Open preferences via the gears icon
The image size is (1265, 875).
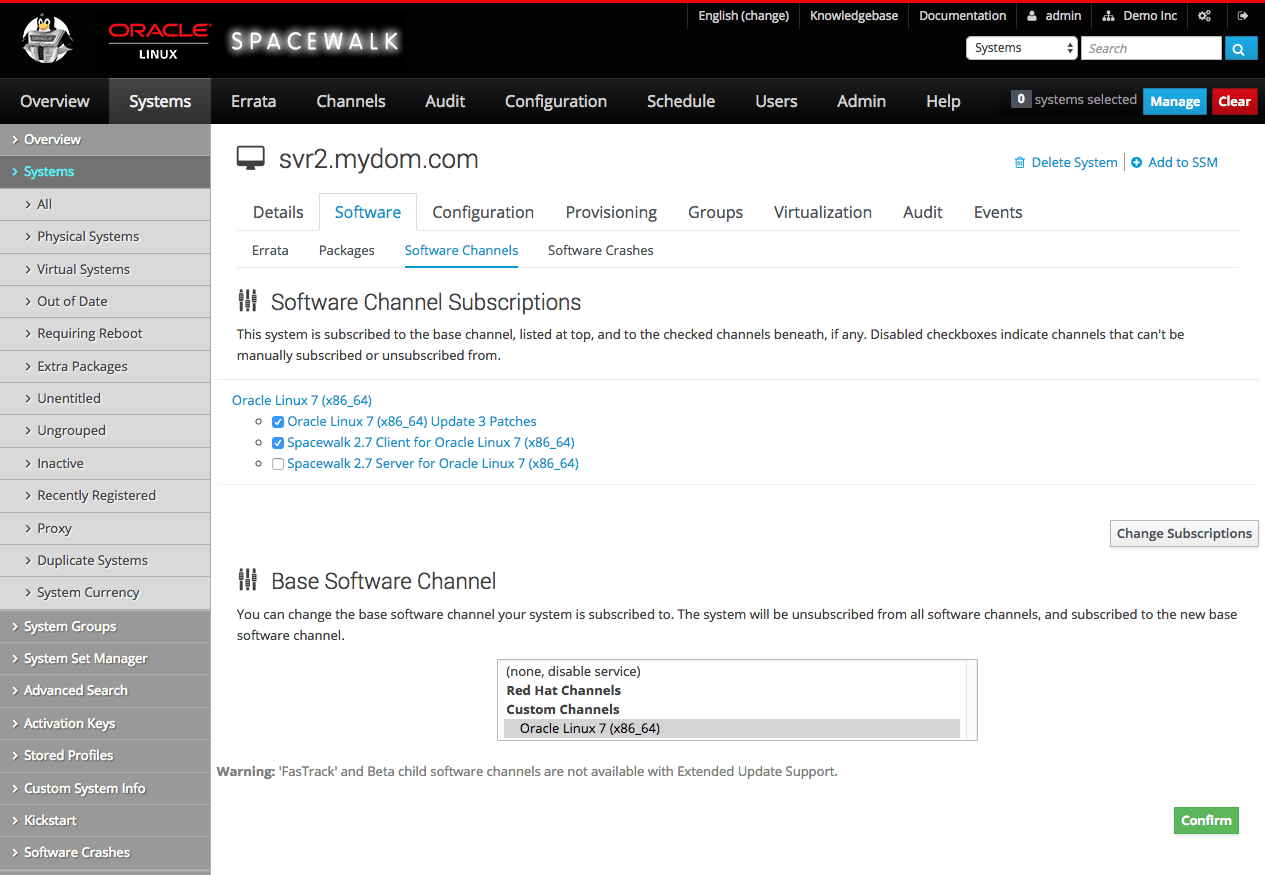[1205, 16]
